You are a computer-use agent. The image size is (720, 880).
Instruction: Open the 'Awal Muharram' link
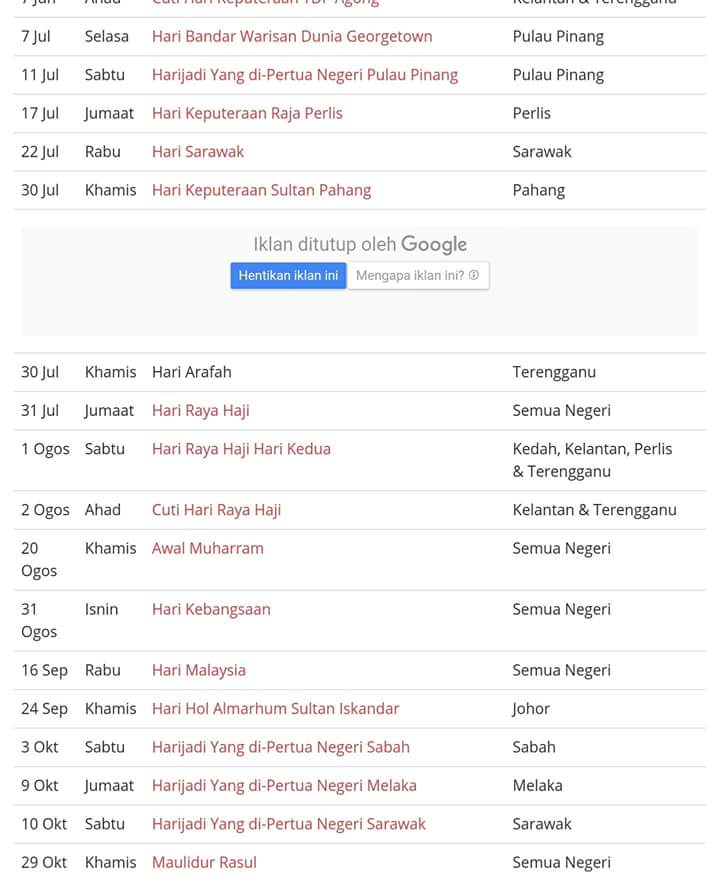pos(208,548)
